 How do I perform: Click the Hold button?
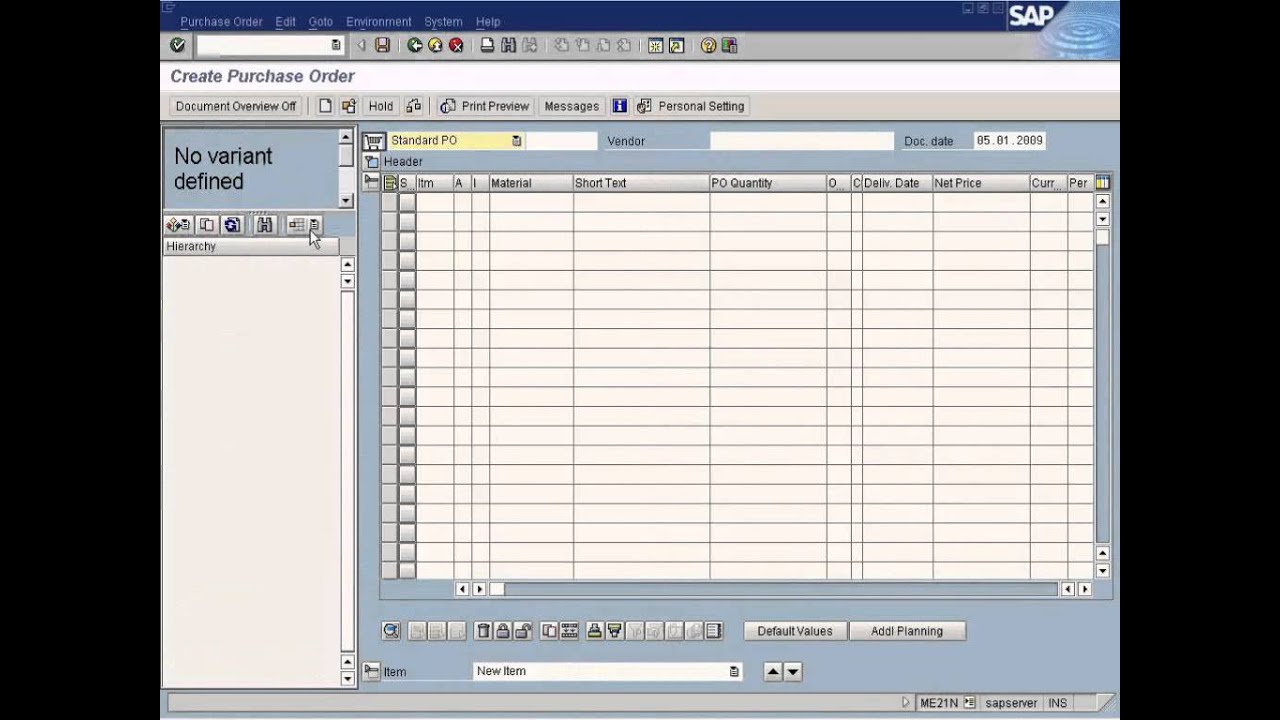coord(381,106)
